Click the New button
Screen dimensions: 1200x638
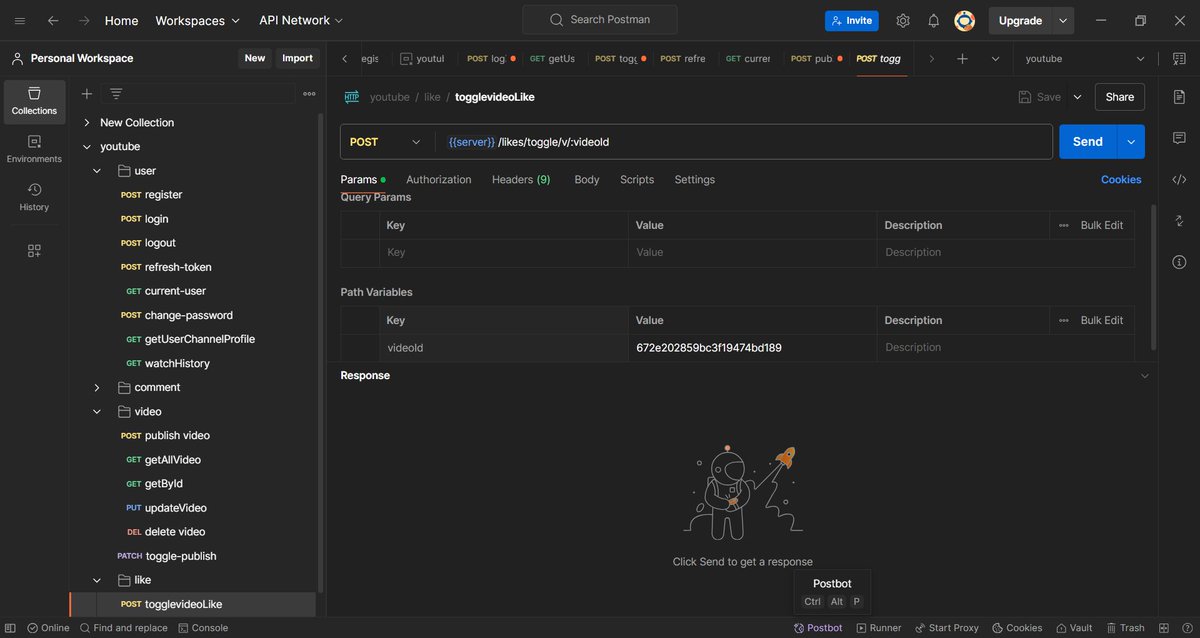[255, 58]
